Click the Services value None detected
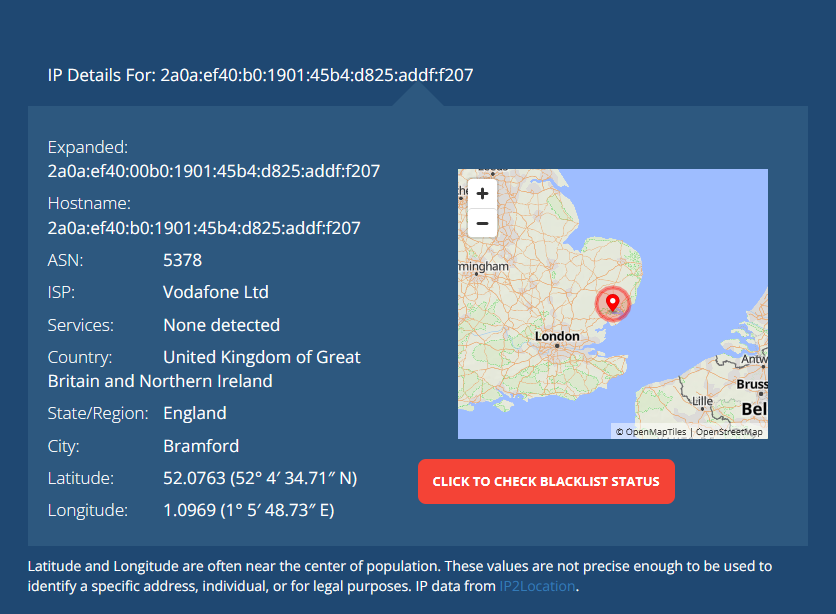 point(222,325)
